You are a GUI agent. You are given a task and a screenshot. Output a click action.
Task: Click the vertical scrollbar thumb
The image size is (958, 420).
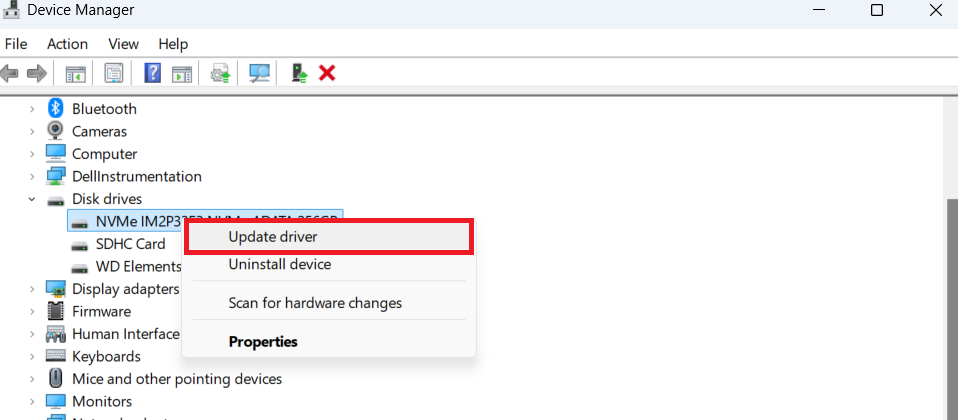pyautogui.click(x=951, y=300)
